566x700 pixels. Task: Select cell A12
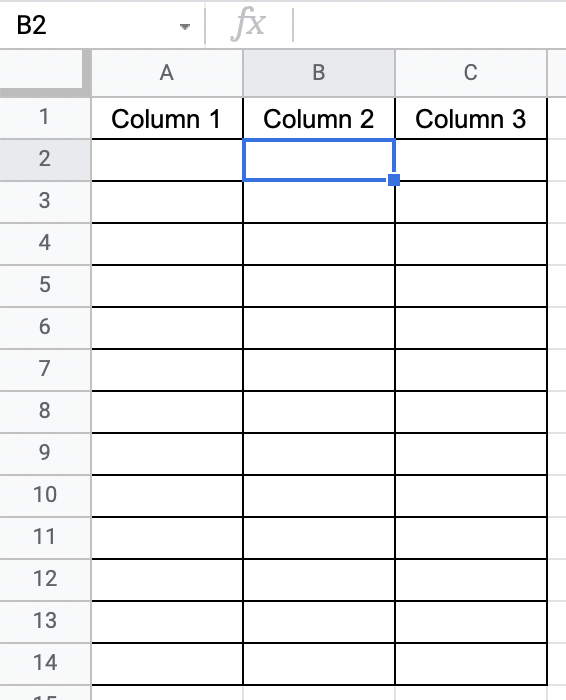click(167, 579)
